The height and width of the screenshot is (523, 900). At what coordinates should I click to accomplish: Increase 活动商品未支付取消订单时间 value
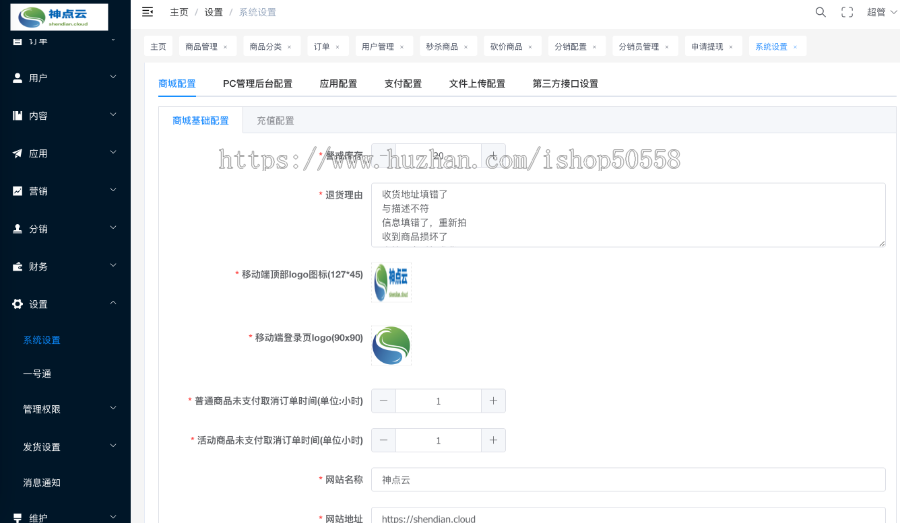[x=493, y=440]
